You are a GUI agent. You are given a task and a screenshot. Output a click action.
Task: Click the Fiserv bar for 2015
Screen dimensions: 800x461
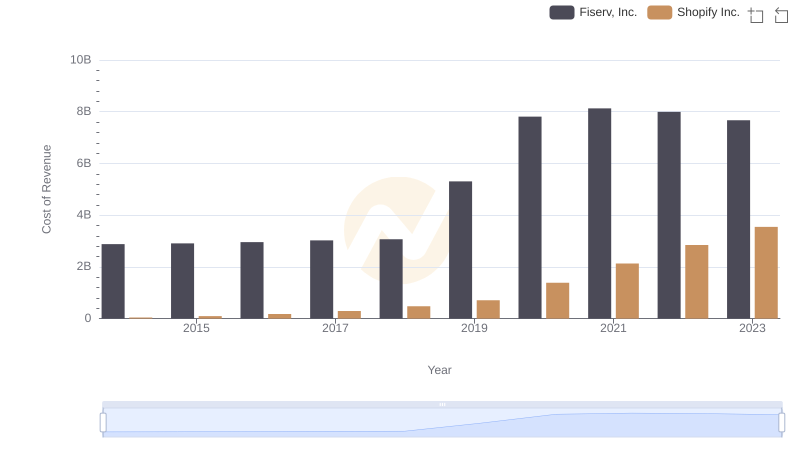[182, 281]
